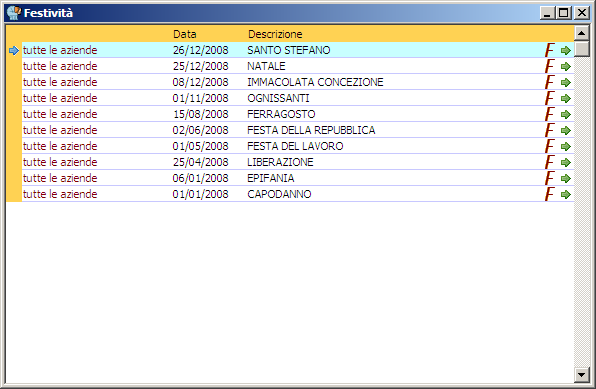Click the blue row pointer arrow icon
This screenshot has height=389, width=596.
[14, 50]
